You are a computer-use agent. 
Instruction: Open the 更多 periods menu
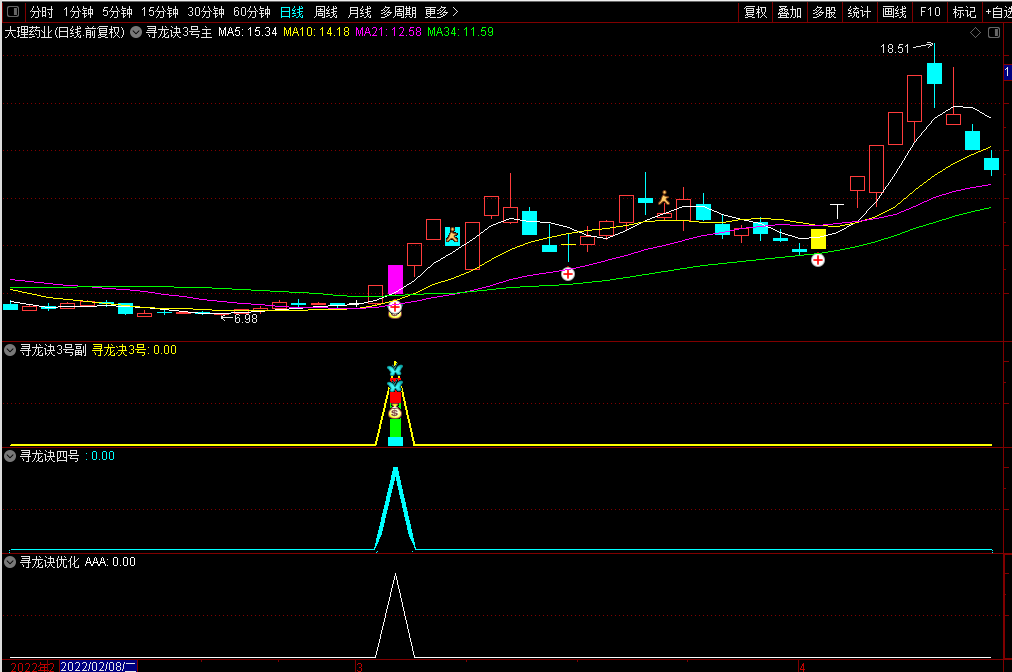(x=441, y=12)
